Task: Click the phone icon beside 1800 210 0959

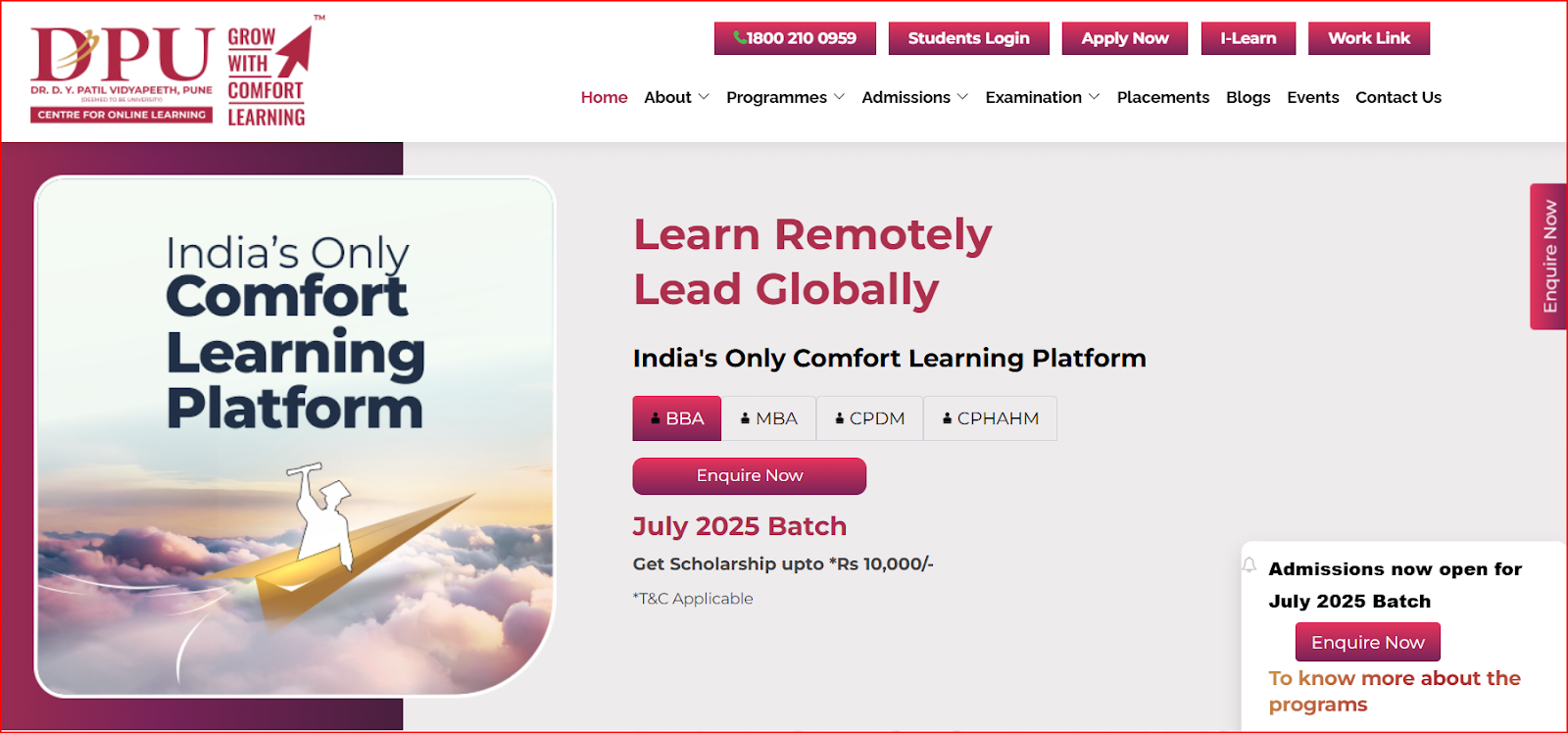Action: click(740, 38)
